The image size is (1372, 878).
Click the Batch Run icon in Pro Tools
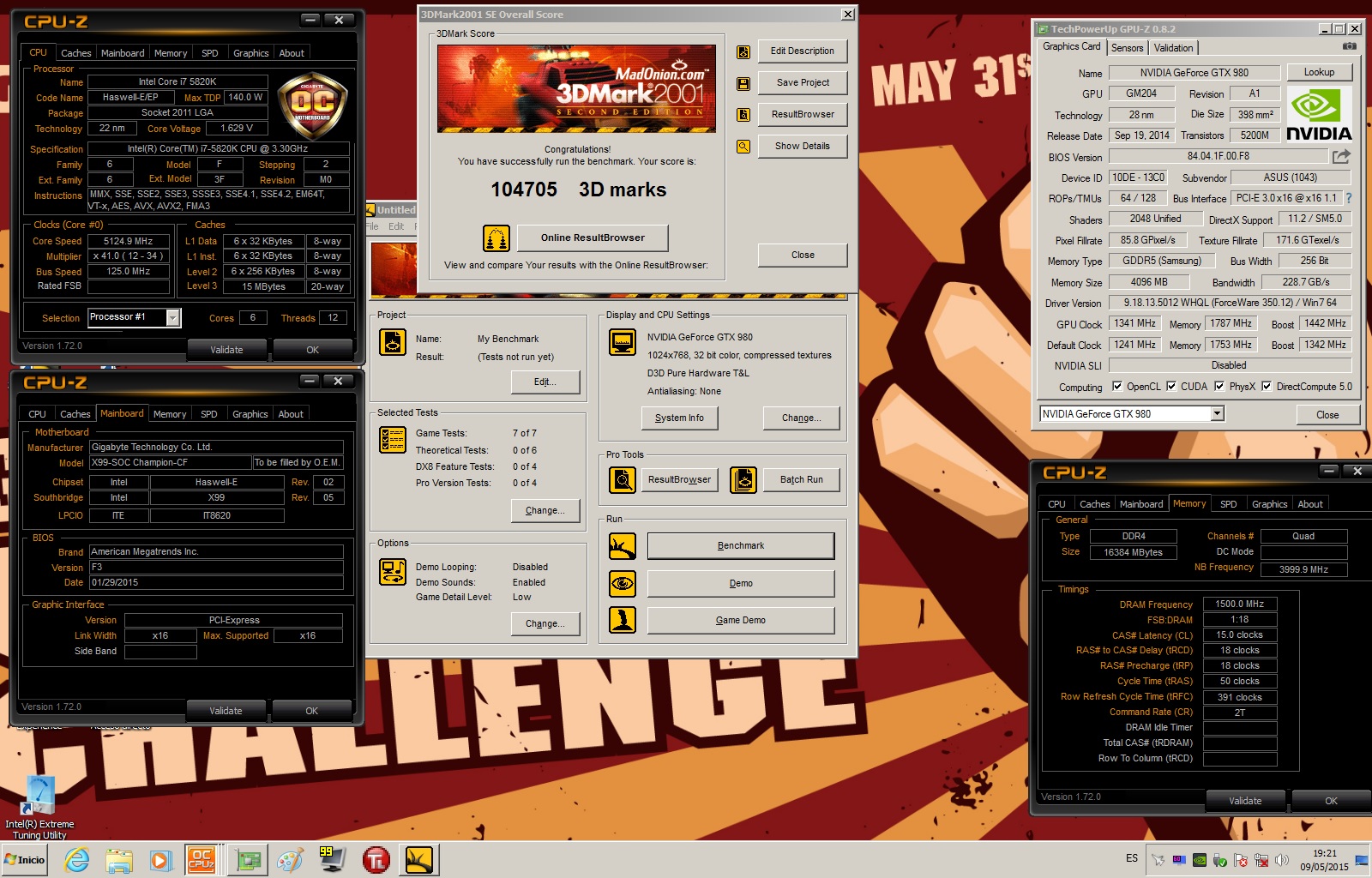click(743, 480)
